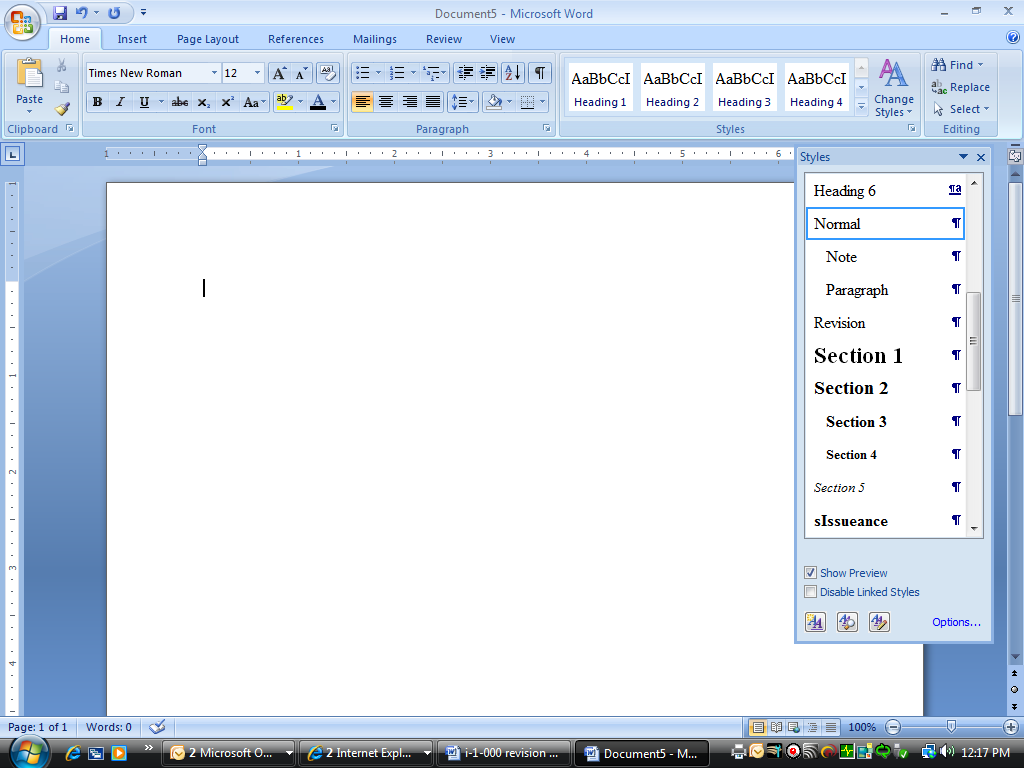The image size is (1024, 768).
Task: Toggle Show/Hide paragraph marks icon
Action: 540,73
